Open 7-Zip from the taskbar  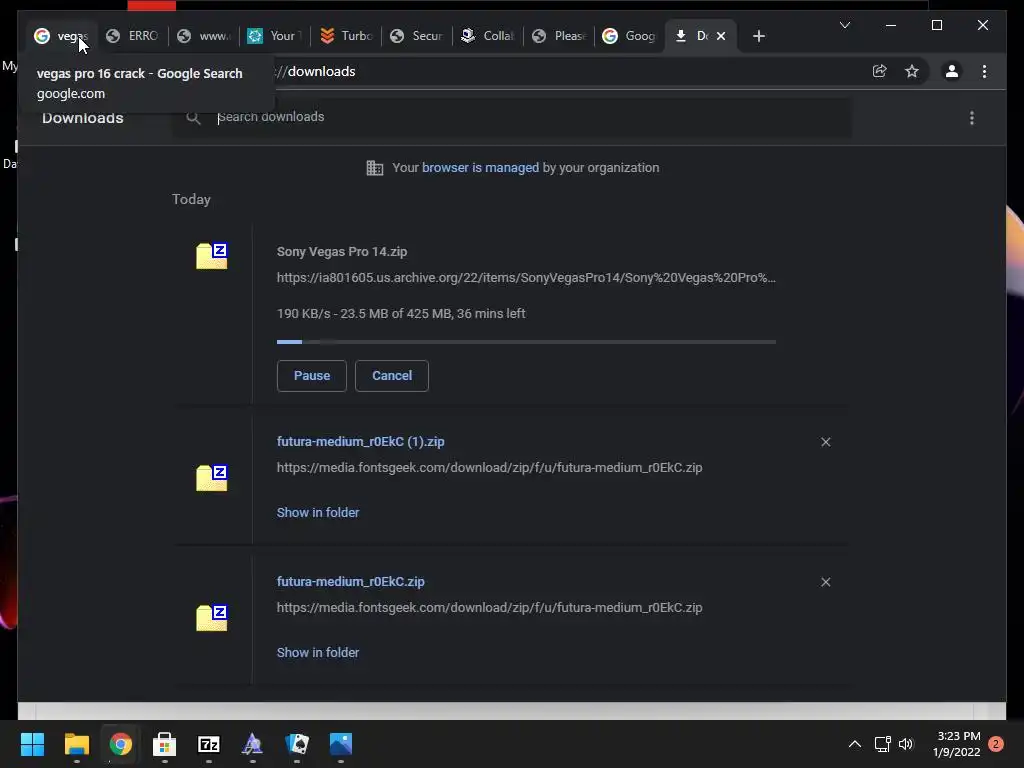[208, 744]
